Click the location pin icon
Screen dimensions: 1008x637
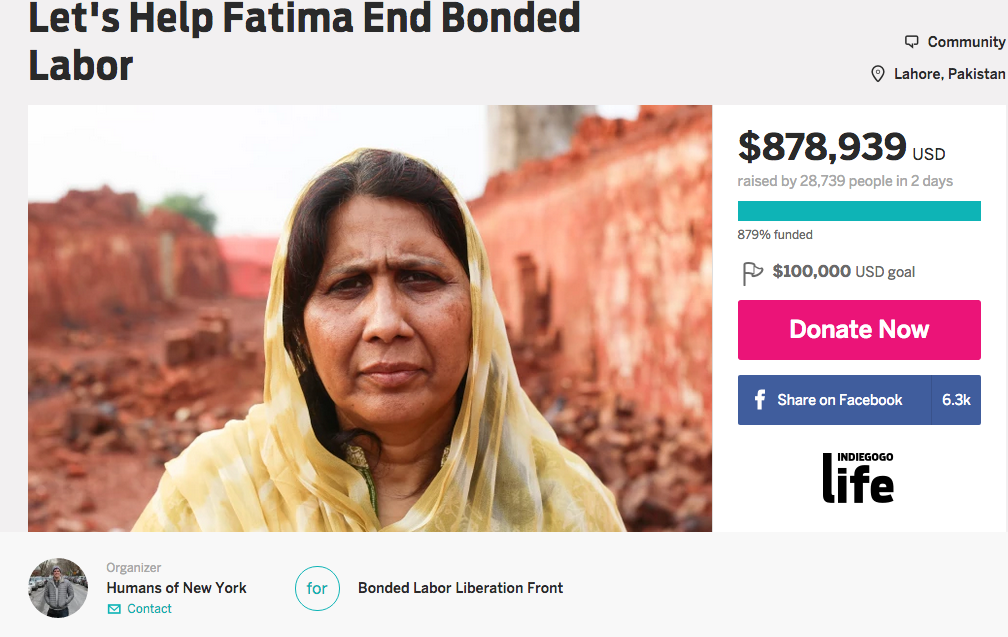pos(878,74)
